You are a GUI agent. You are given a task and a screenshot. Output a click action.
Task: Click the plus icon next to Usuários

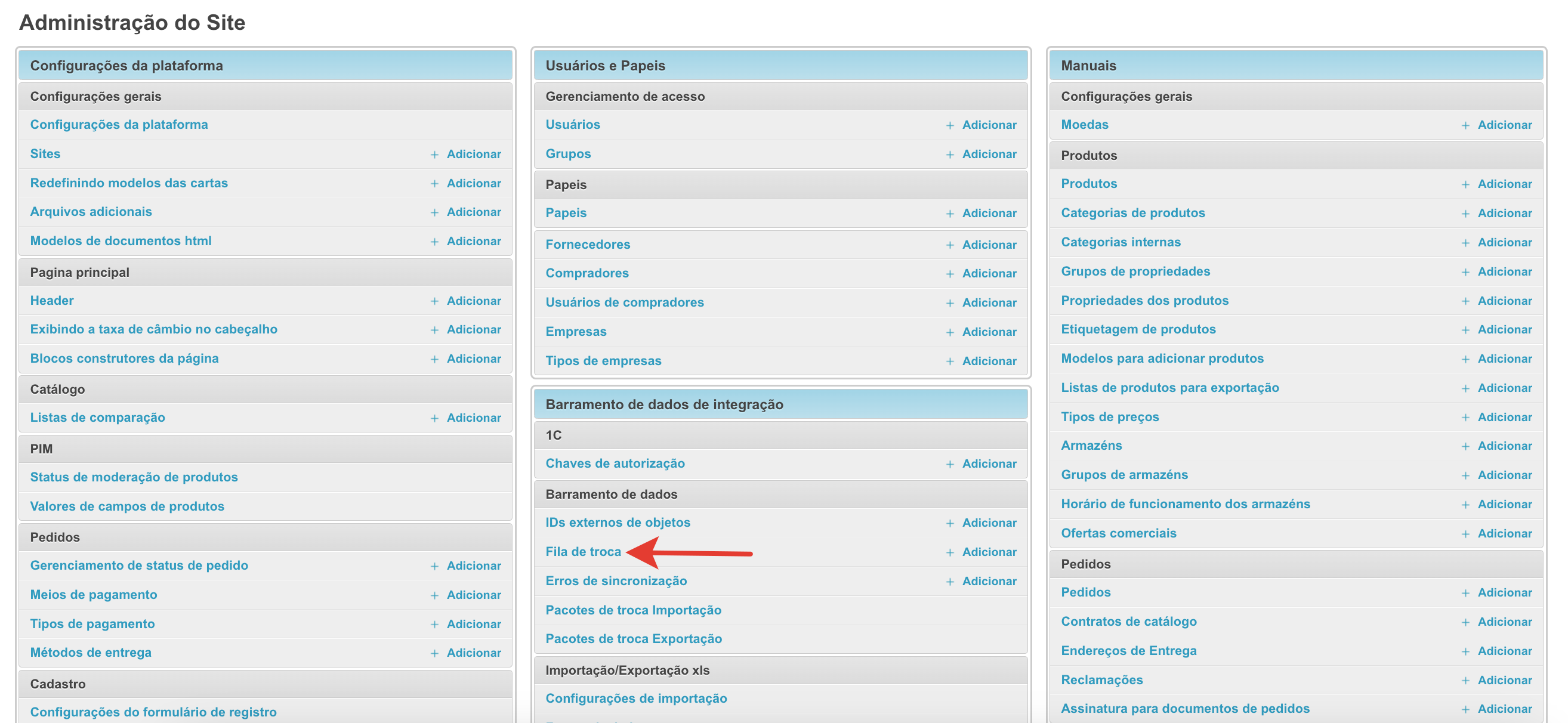tap(949, 125)
